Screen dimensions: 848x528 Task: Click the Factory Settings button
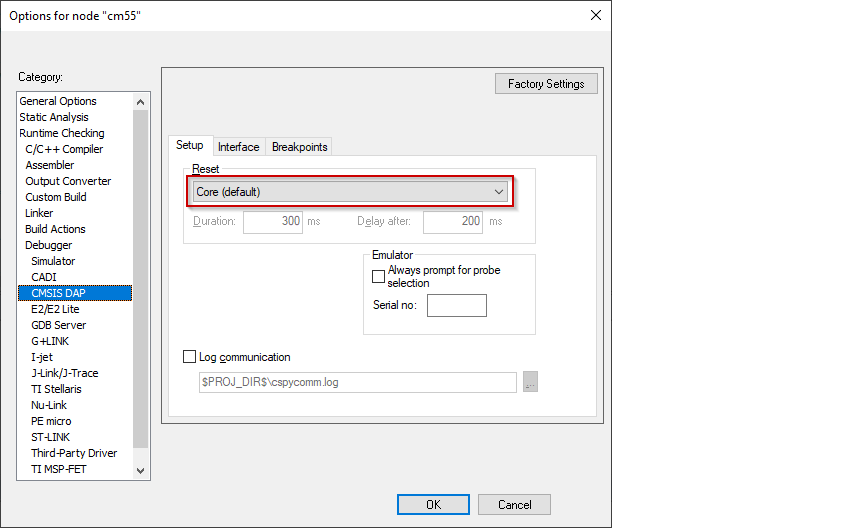[546, 84]
